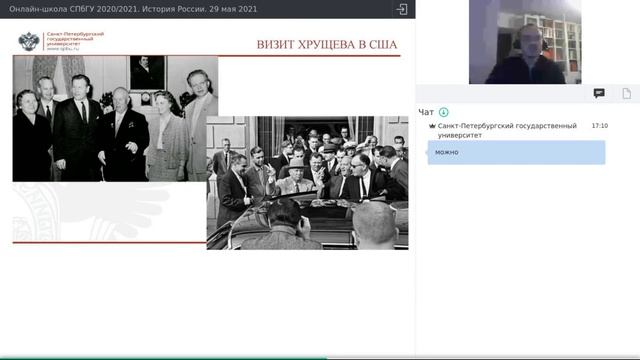Select the presenter webcam video

(x=525, y=42)
